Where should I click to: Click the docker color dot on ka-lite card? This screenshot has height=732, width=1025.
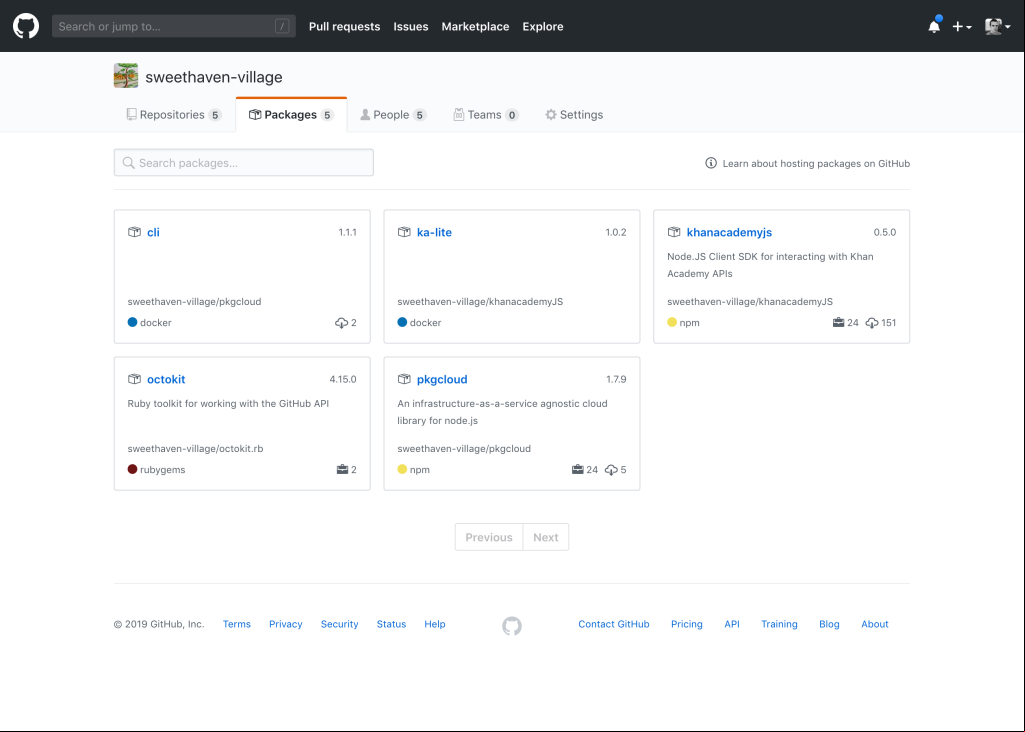click(x=402, y=322)
